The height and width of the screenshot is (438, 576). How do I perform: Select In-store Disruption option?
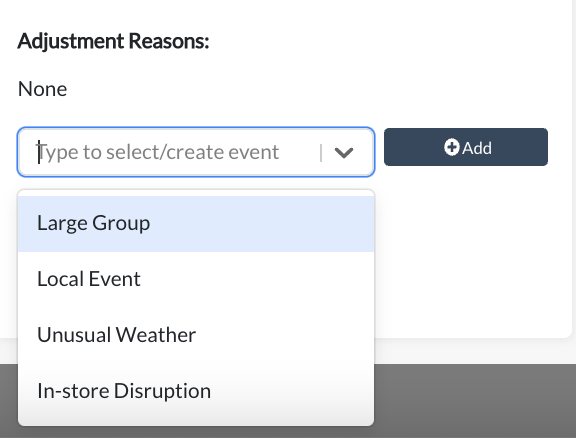[196, 391]
